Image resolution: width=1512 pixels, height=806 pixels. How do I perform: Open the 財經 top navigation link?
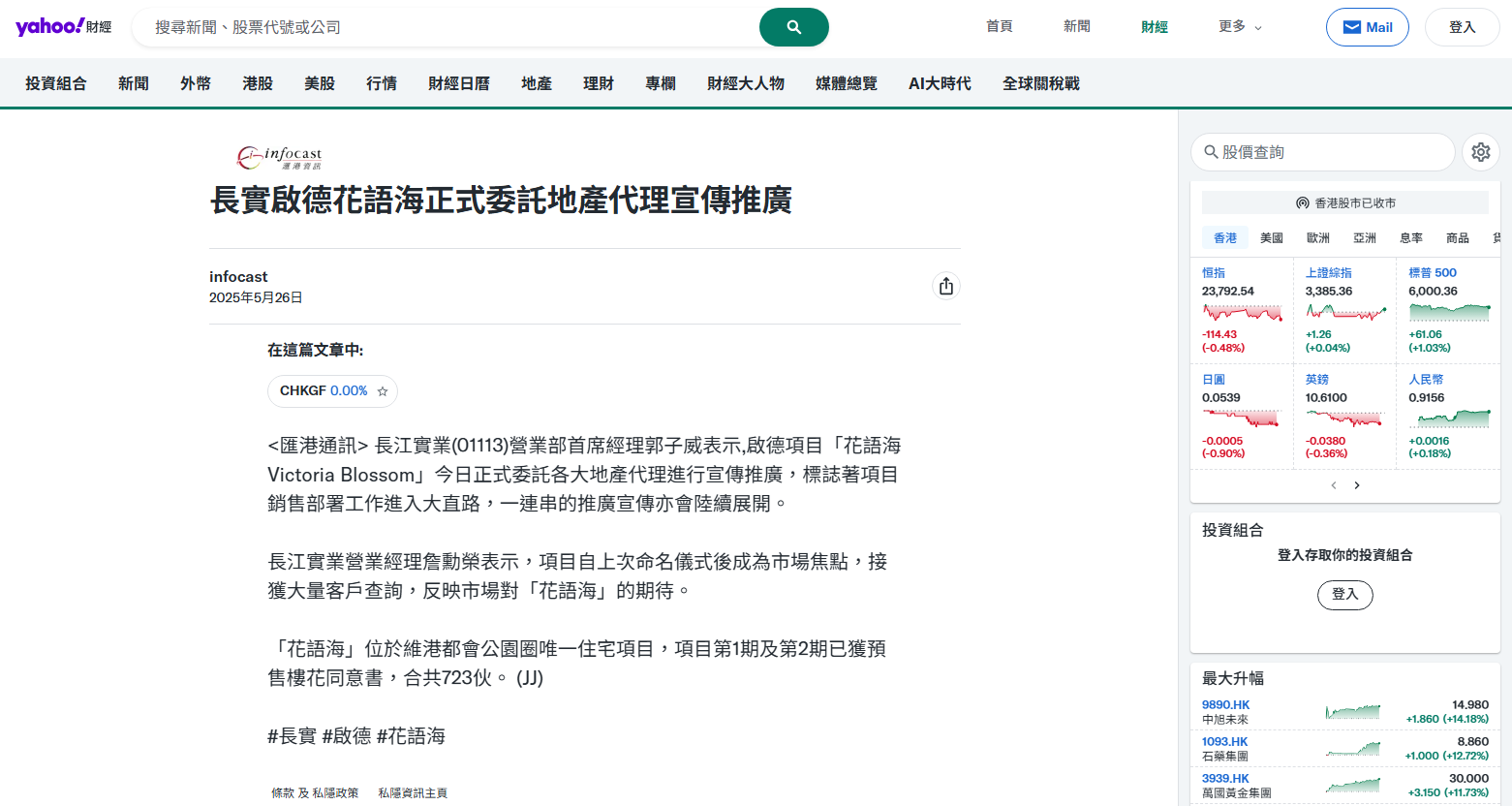1155,27
